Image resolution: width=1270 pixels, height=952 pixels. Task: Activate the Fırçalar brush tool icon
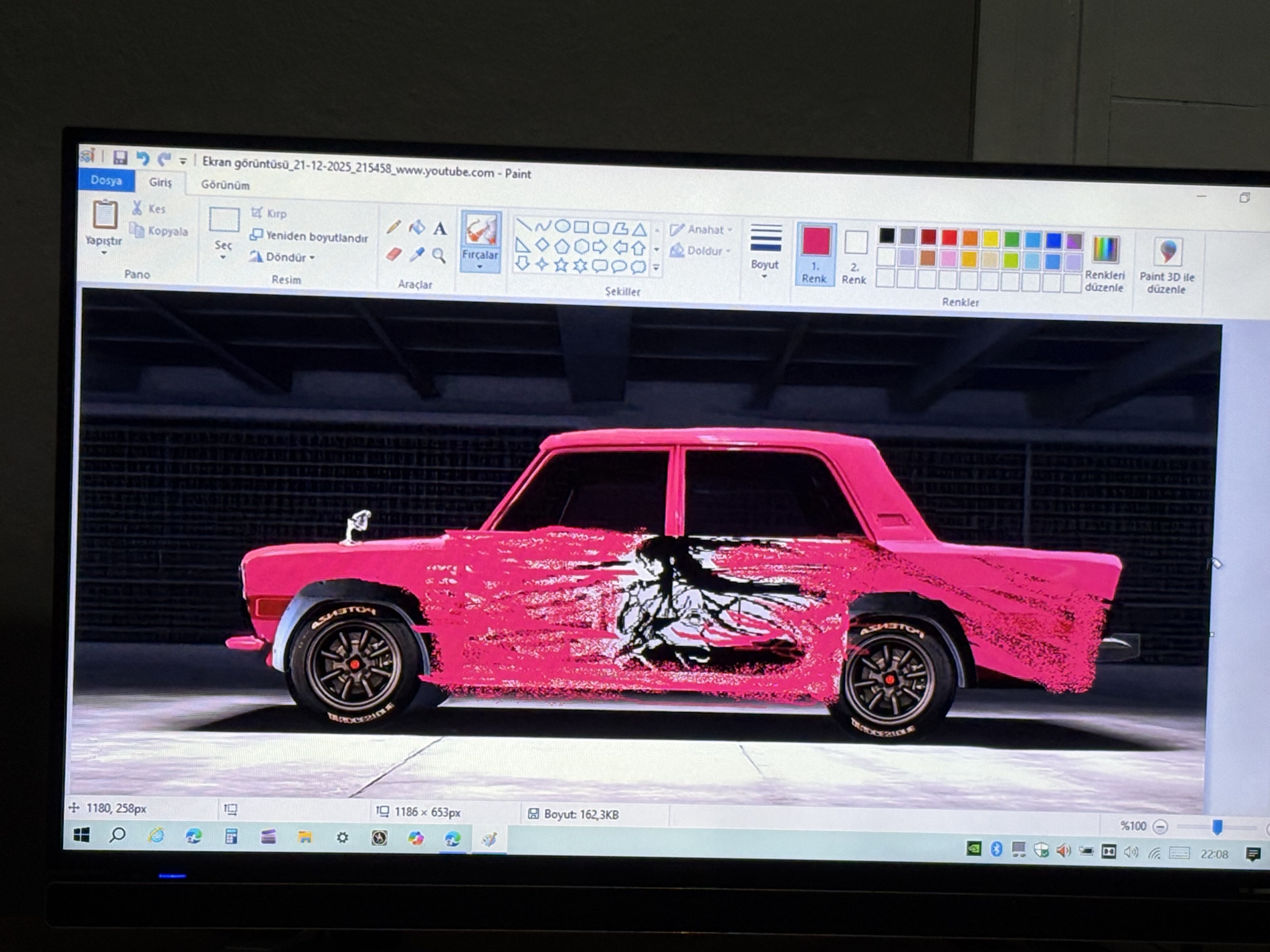[481, 229]
